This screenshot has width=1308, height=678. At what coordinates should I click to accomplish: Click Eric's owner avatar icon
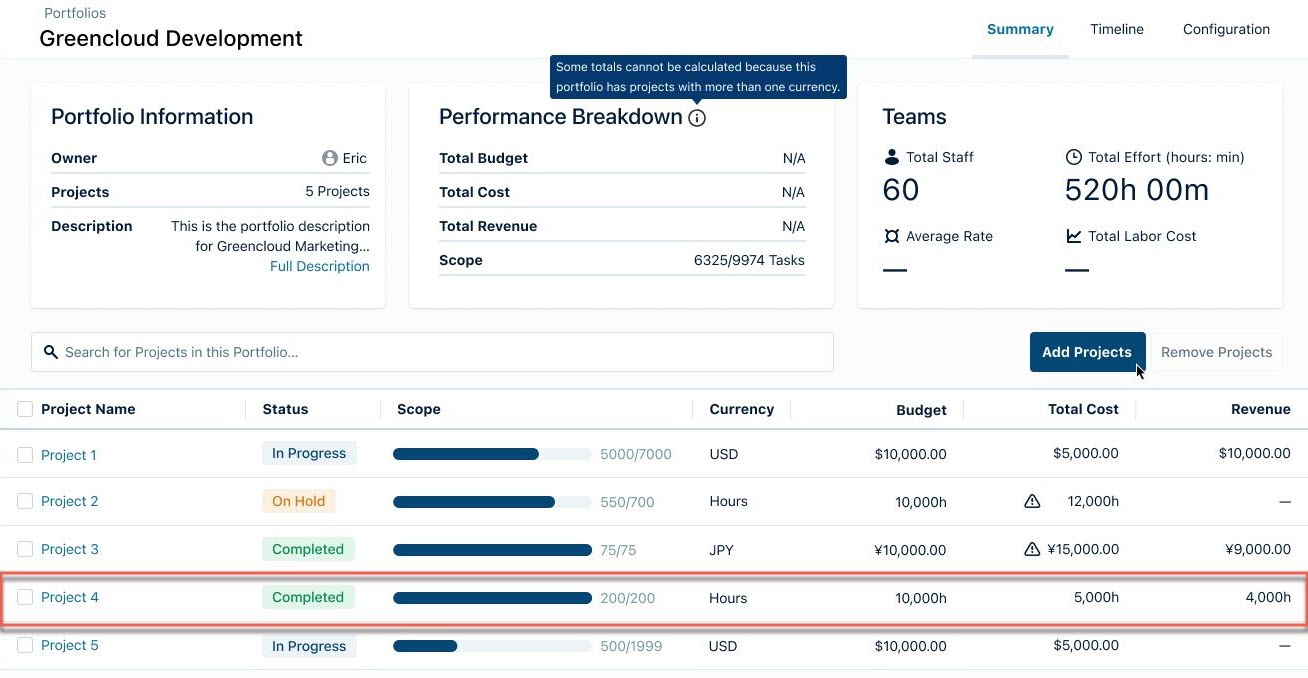click(329, 157)
